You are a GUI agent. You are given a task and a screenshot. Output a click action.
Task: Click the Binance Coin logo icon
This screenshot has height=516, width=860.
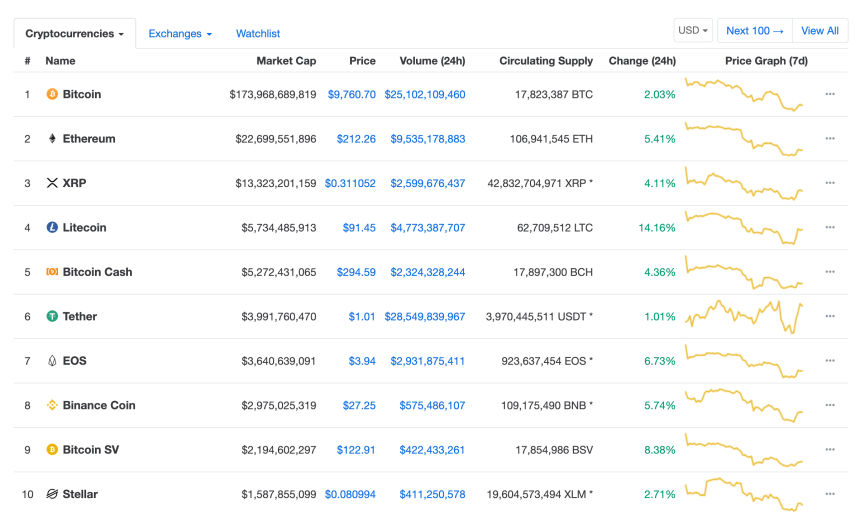tap(52, 405)
